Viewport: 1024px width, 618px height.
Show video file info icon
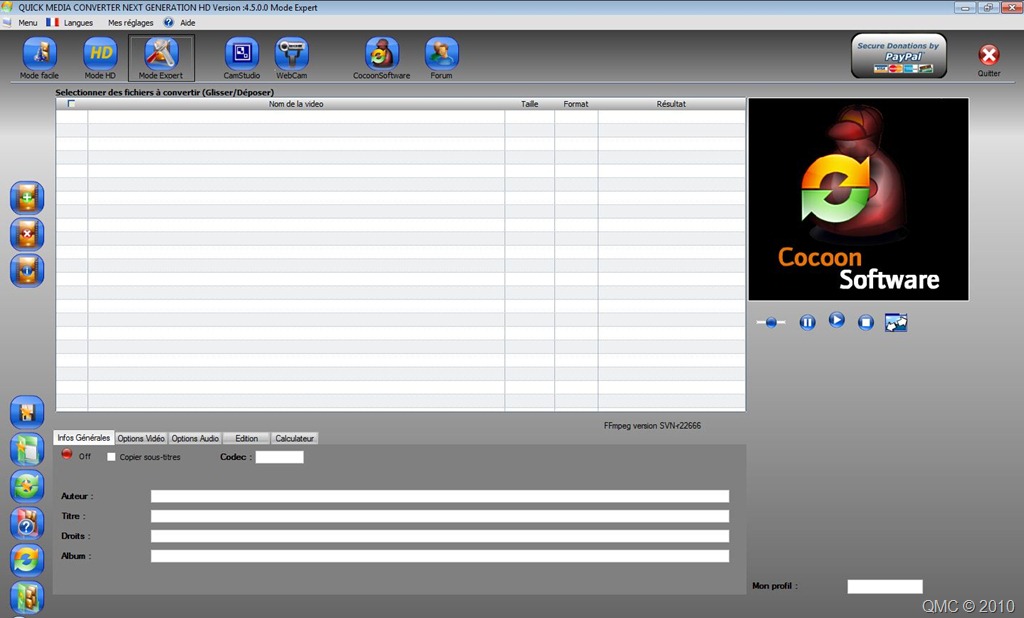[x=27, y=270]
